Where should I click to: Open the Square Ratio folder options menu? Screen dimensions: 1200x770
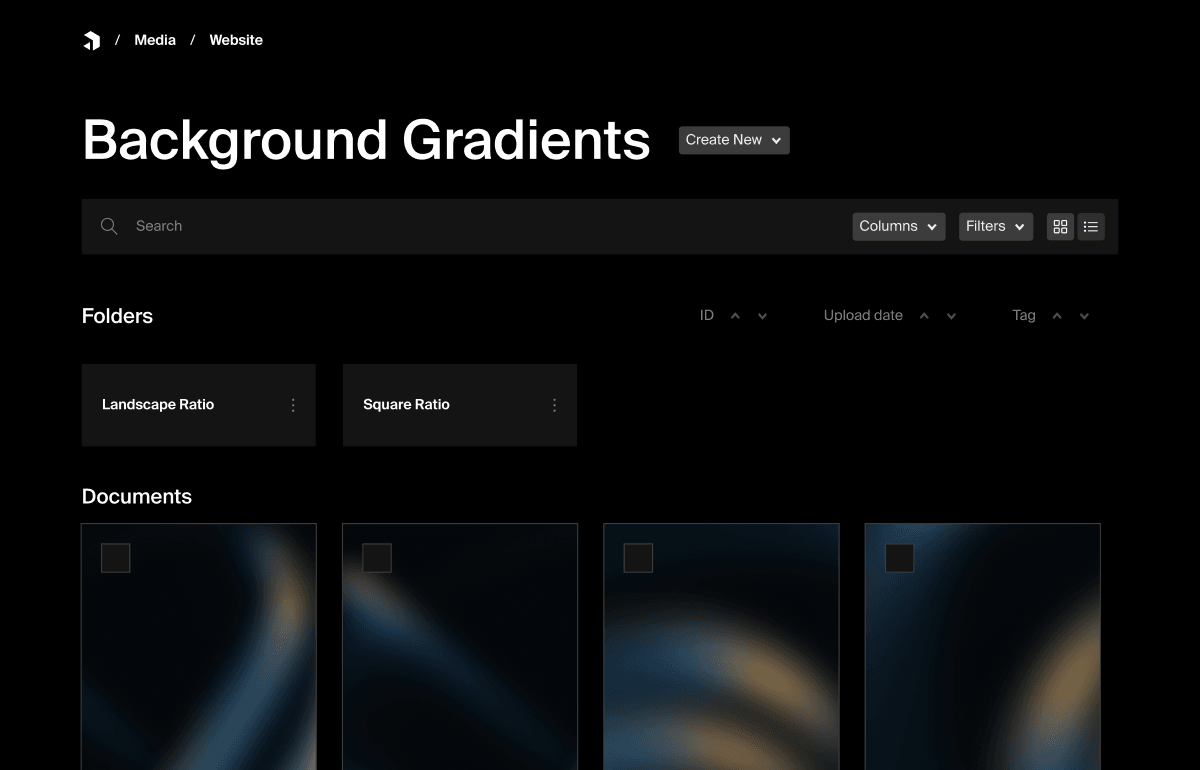pos(554,405)
